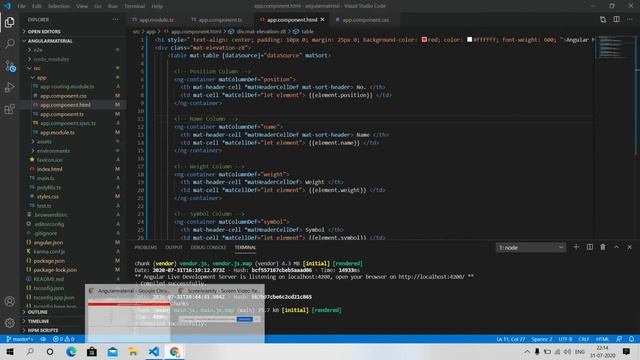Close the app.component.html tab

[x=322, y=20]
